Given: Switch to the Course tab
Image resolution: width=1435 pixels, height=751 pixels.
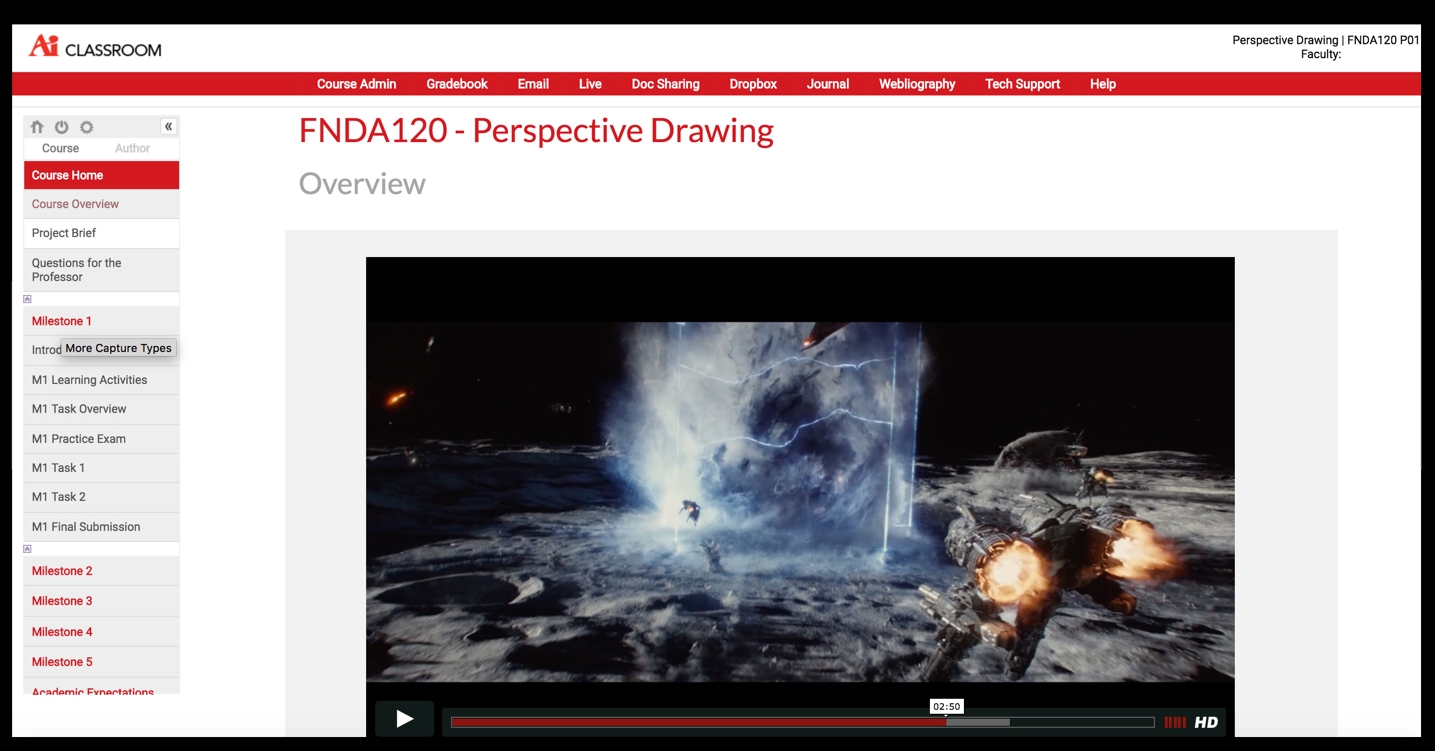Looking at the screenshot, I should pyautogui.click(x=60, y=148).
